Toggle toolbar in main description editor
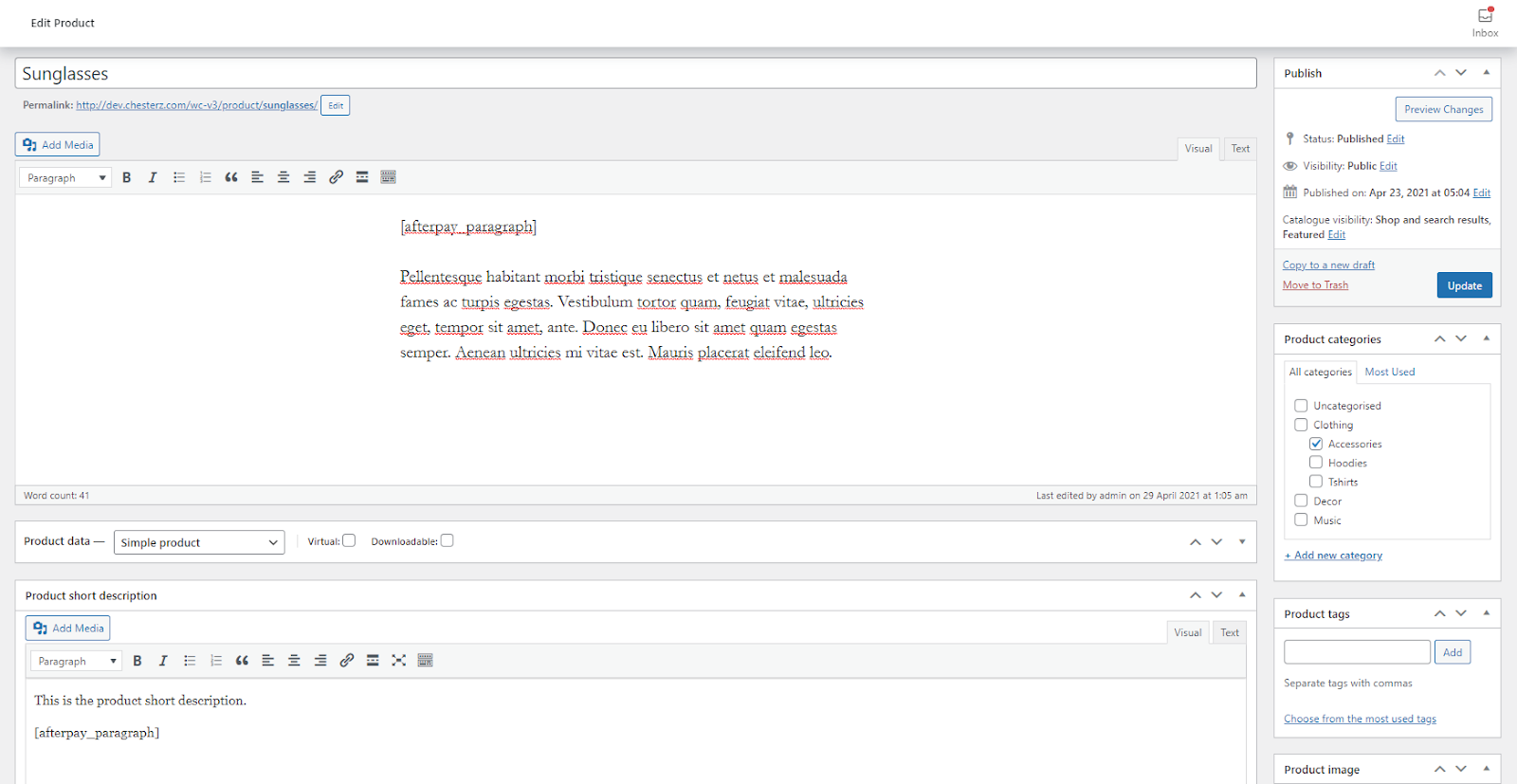Image resolution: width=1517 pixels, height=784 pixels. (x=388, y=177)
